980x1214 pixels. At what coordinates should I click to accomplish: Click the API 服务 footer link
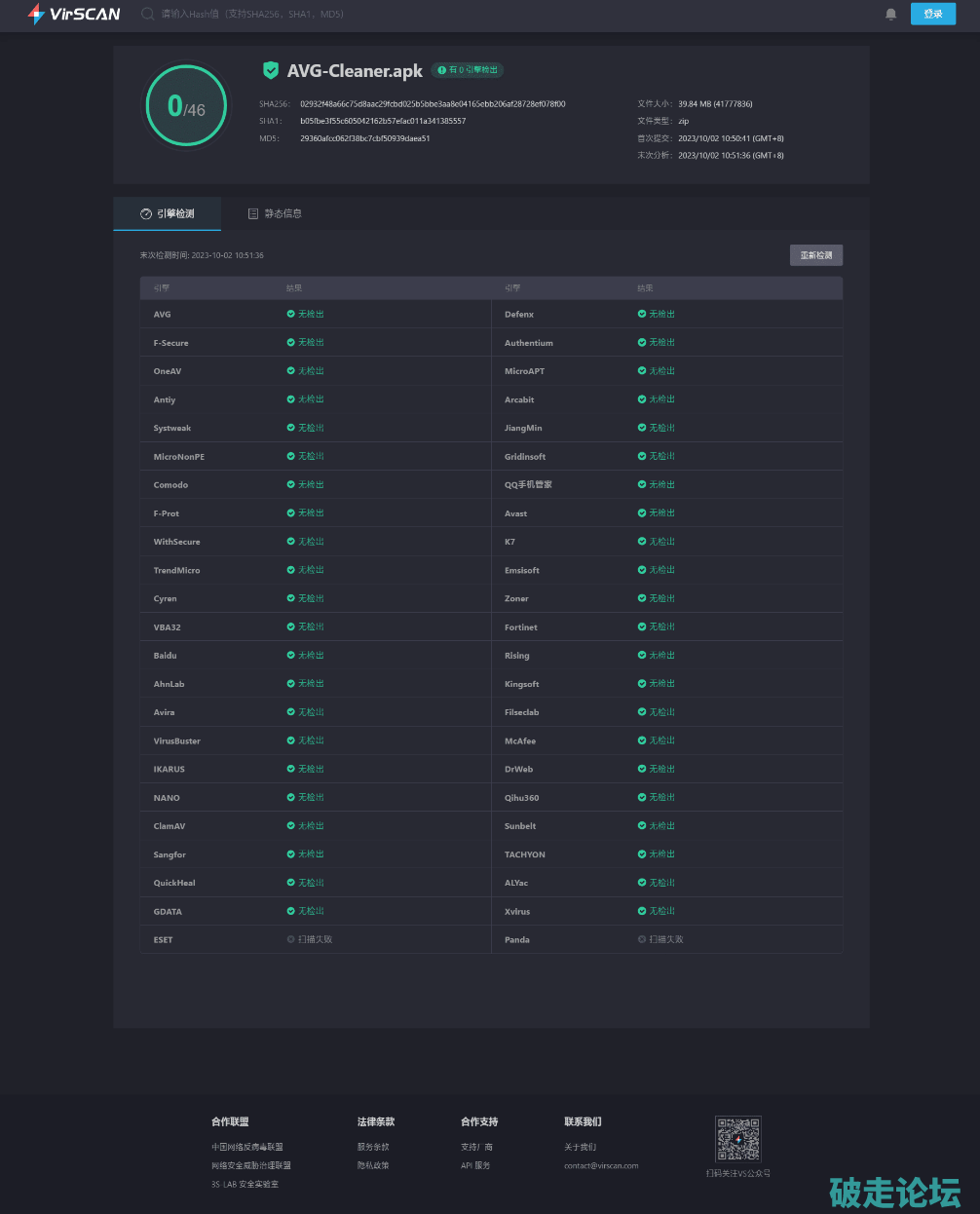(475, 1165)
